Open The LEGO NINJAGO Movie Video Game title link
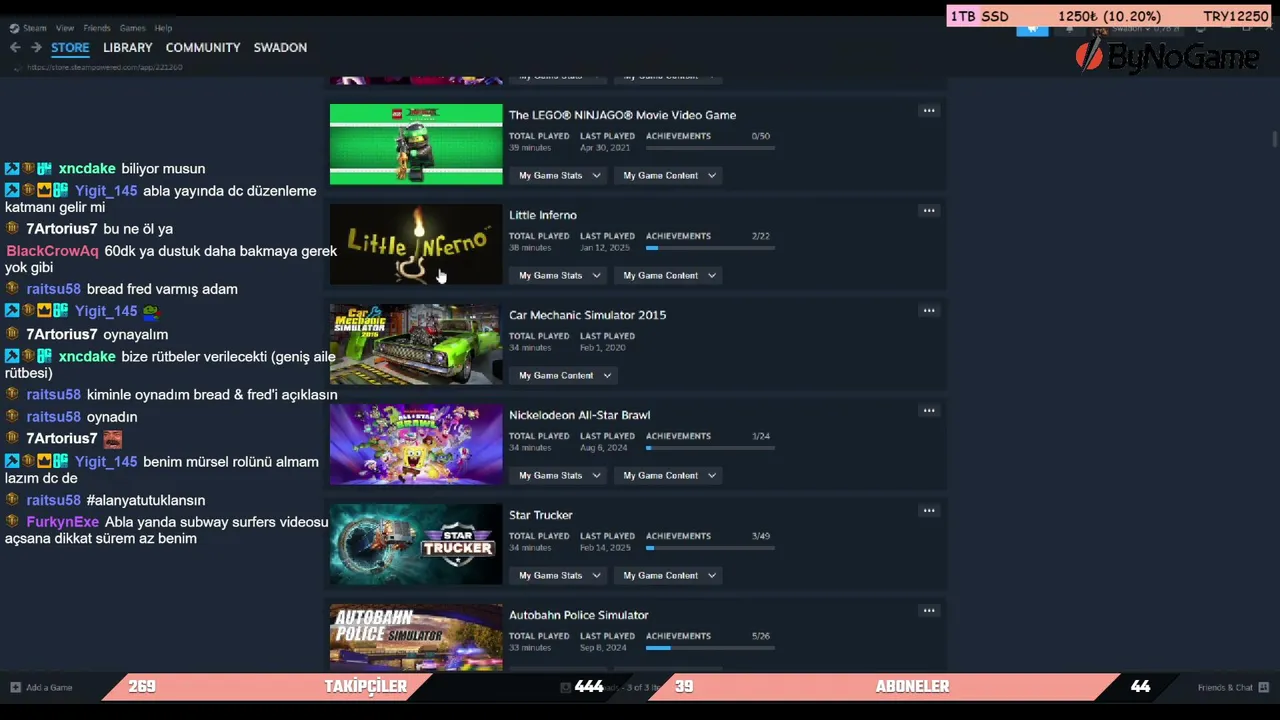 point(622,115)
